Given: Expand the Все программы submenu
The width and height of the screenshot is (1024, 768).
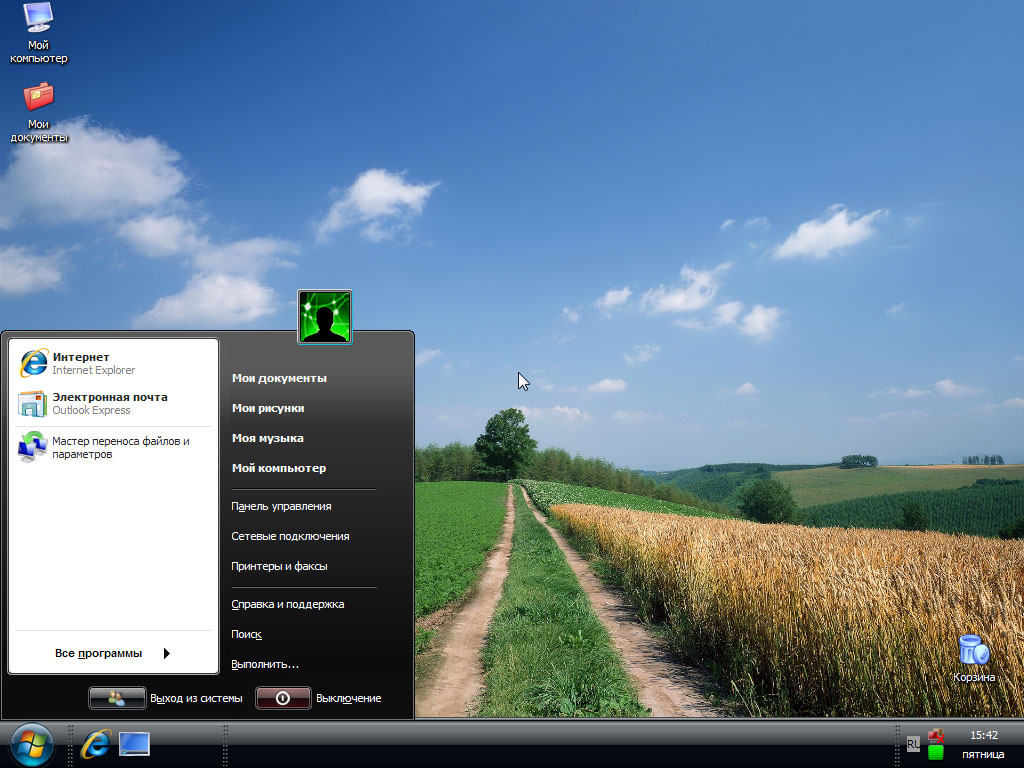Looking at the screenshot, I should click(x=112, y=653).
